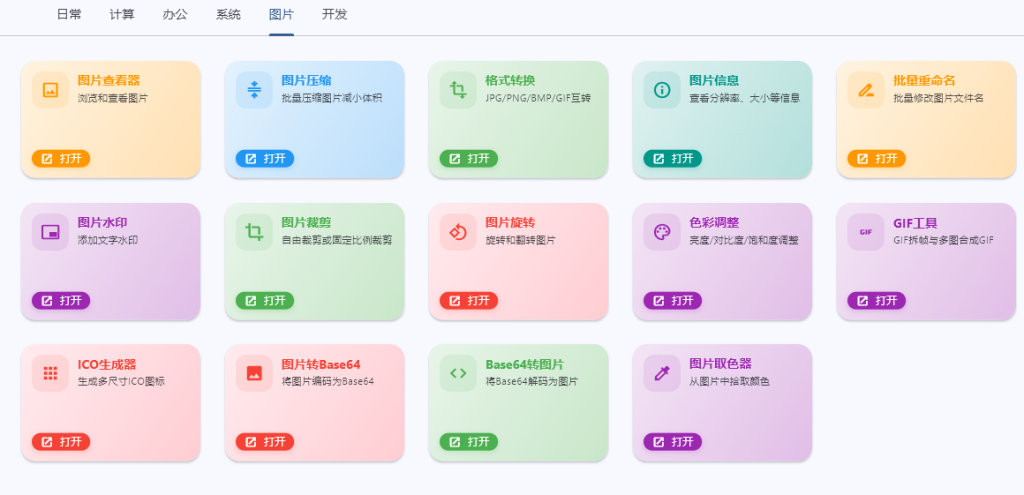Switch to the 开发 tab
1024x495 pixels.
click(x=334, y=14)
